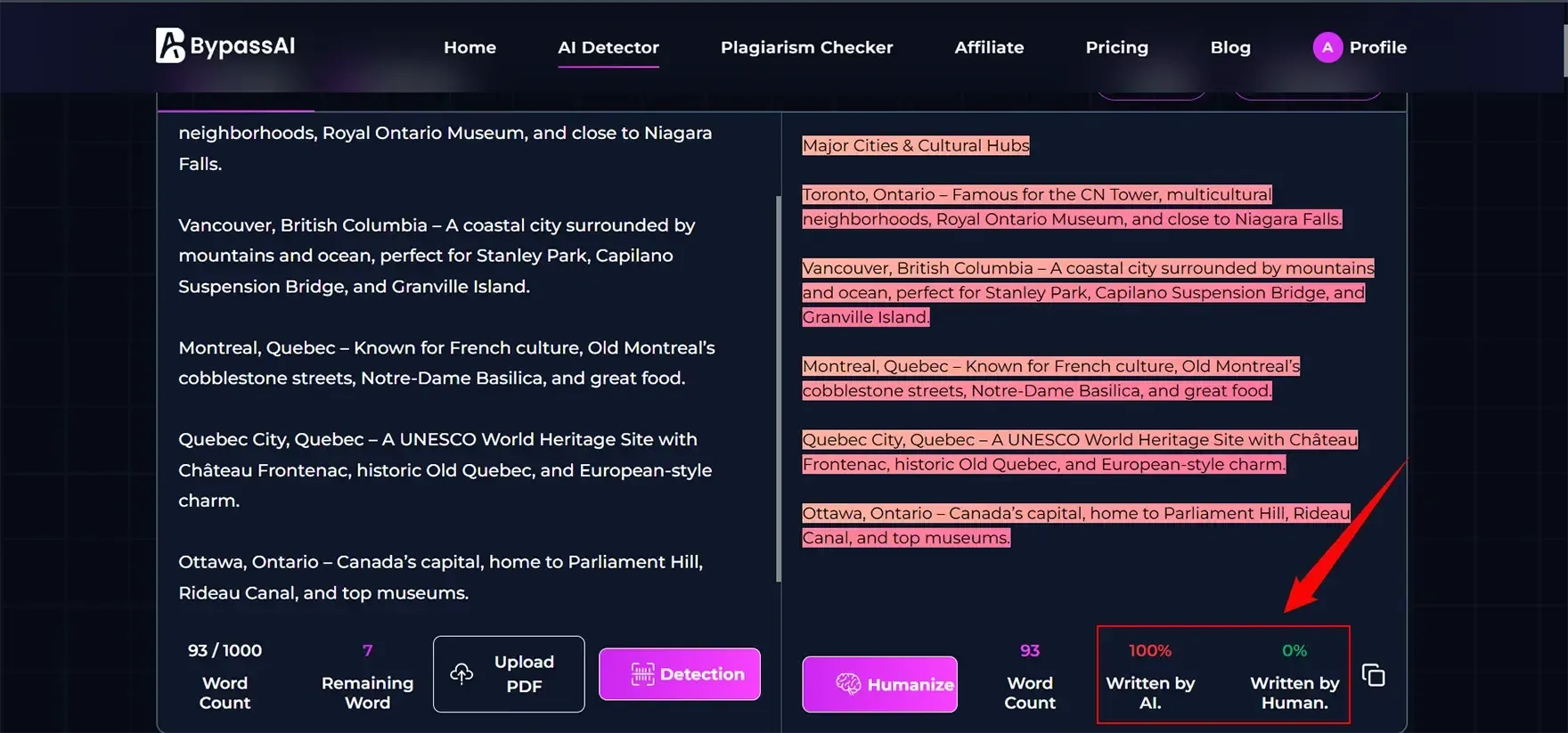Click the cloud upload icon on Upload PDF

[x=462, y=674]
